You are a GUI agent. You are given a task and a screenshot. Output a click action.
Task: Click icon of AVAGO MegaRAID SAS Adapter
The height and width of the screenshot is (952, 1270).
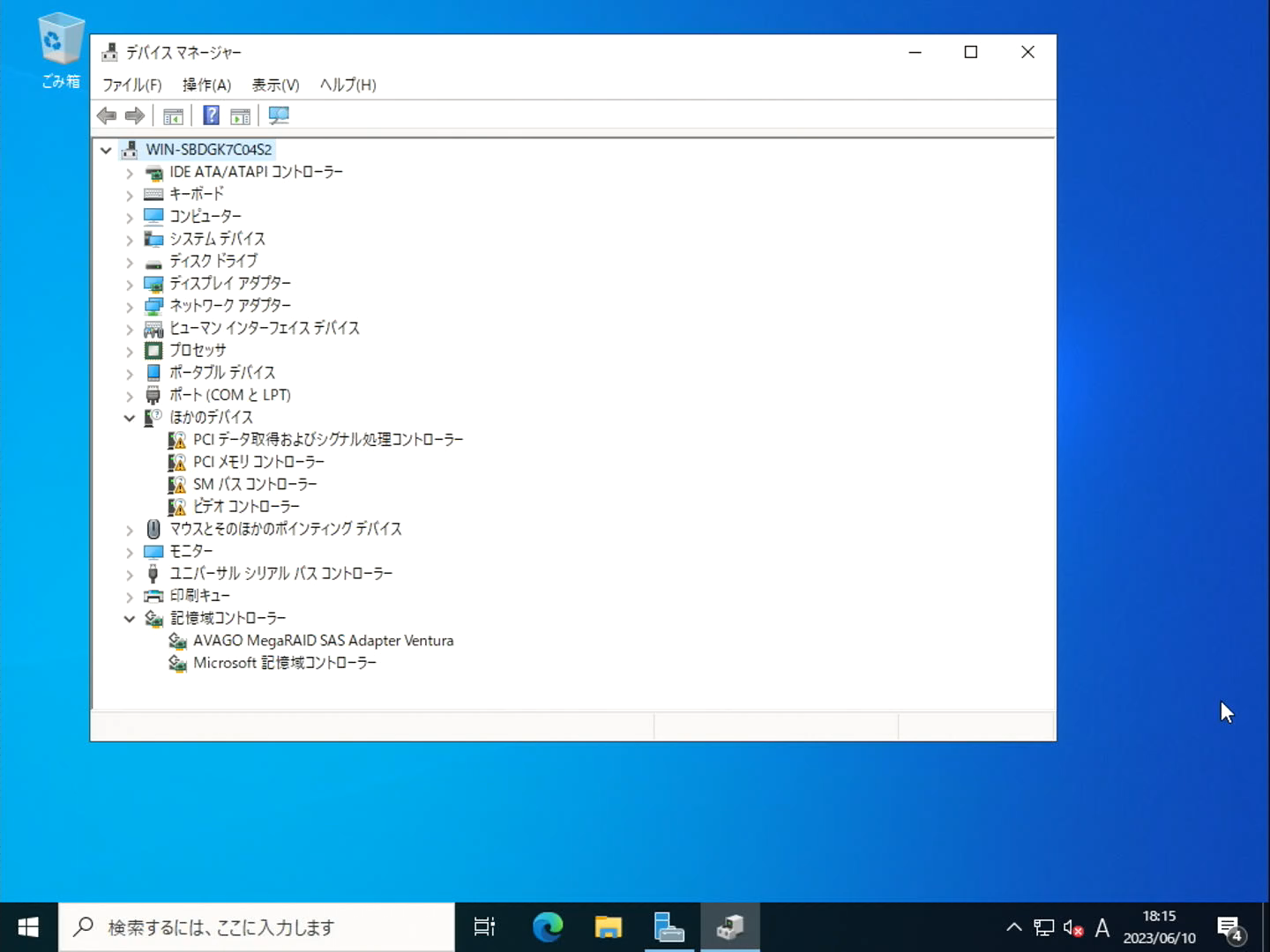coord(177,641)
